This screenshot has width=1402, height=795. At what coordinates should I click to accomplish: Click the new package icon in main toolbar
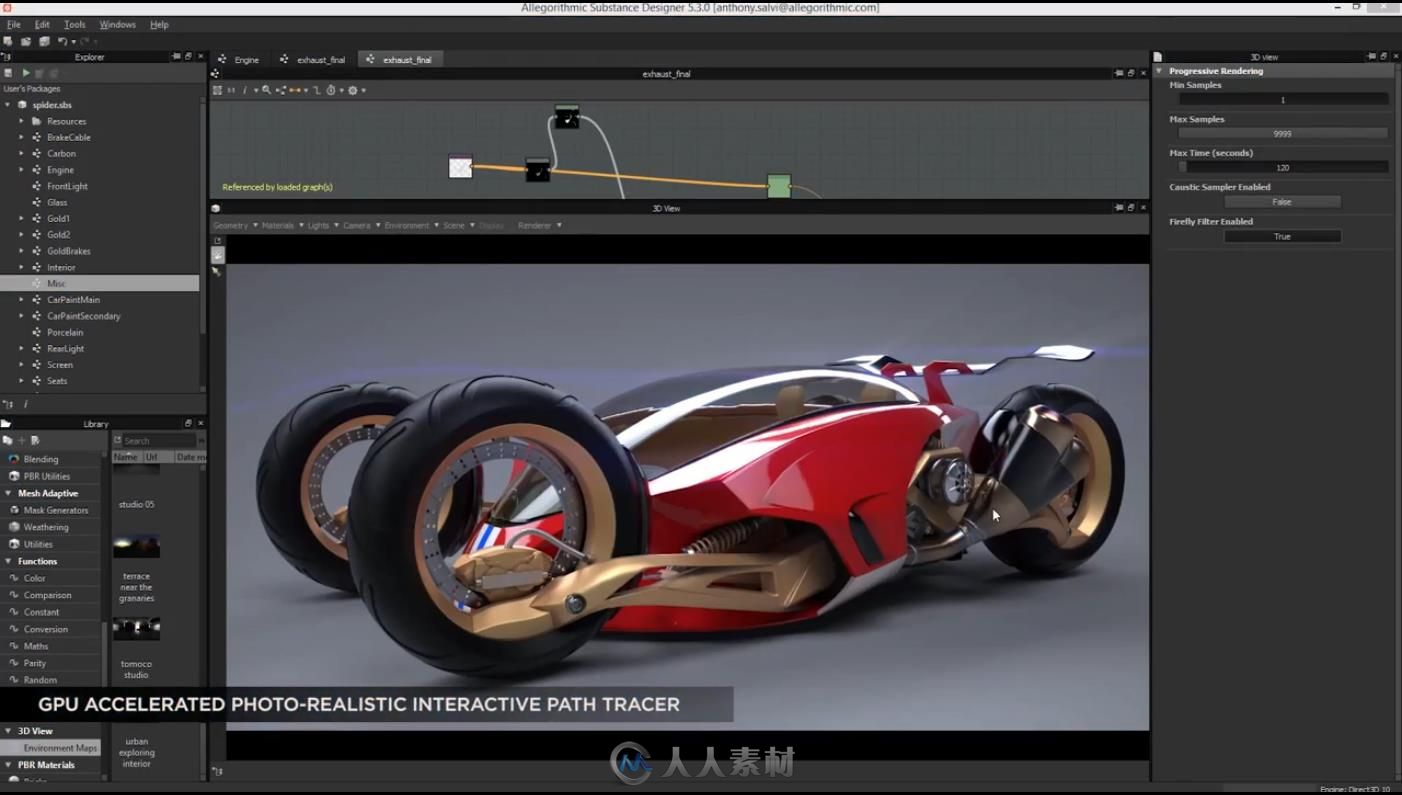8,41
